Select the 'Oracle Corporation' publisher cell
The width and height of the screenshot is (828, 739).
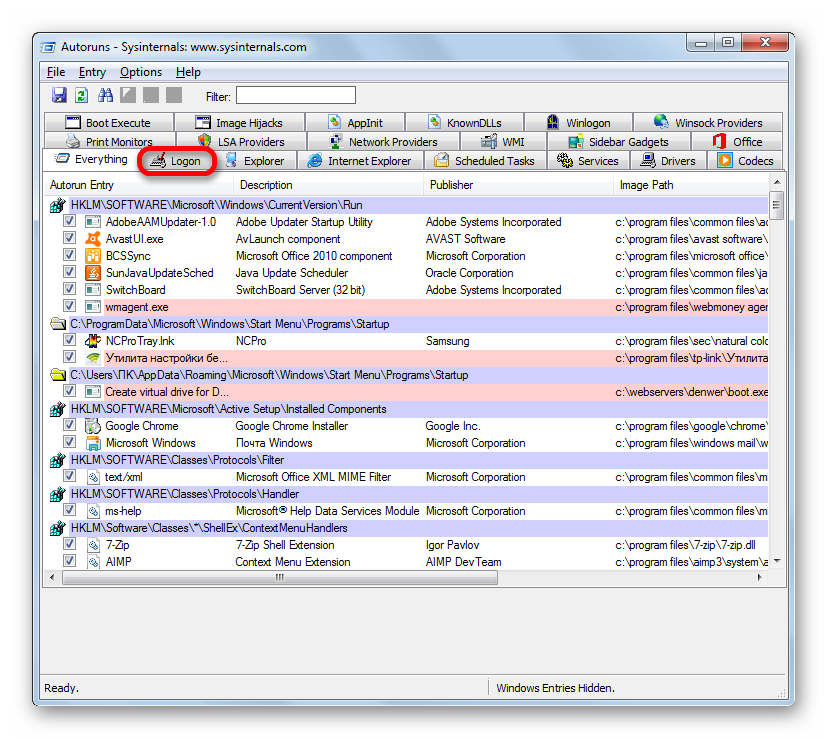pos(469,273)
